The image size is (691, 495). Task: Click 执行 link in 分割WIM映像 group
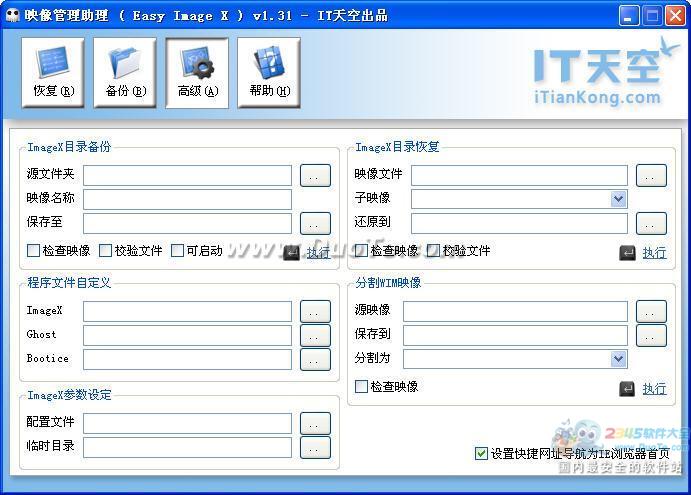point(654,389)
